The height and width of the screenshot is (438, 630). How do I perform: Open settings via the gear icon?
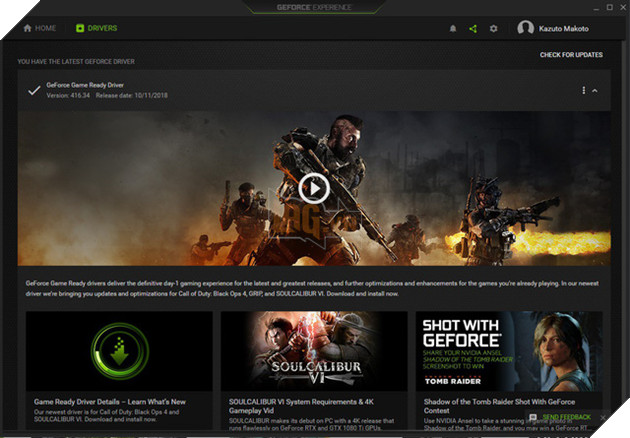coord(493,29)
